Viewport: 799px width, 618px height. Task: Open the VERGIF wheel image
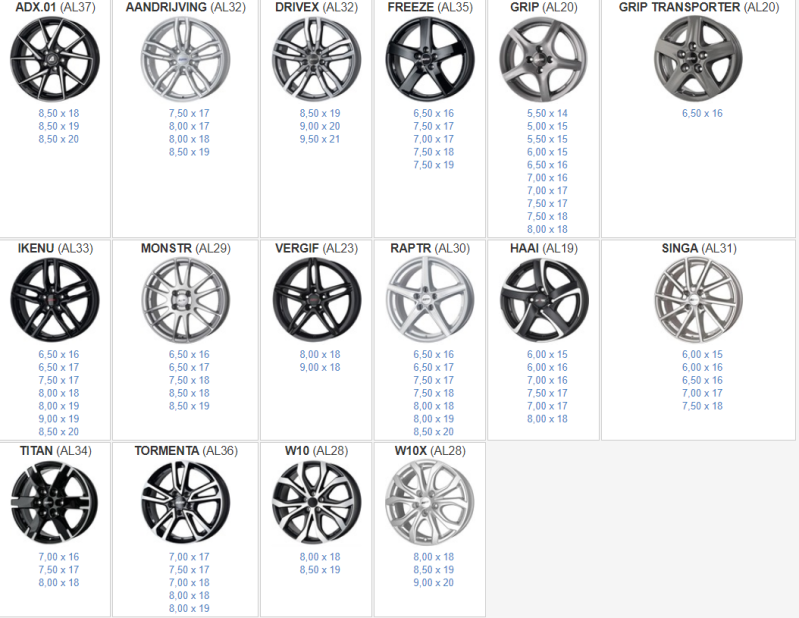pyautogui.click(x=316, y=300)
